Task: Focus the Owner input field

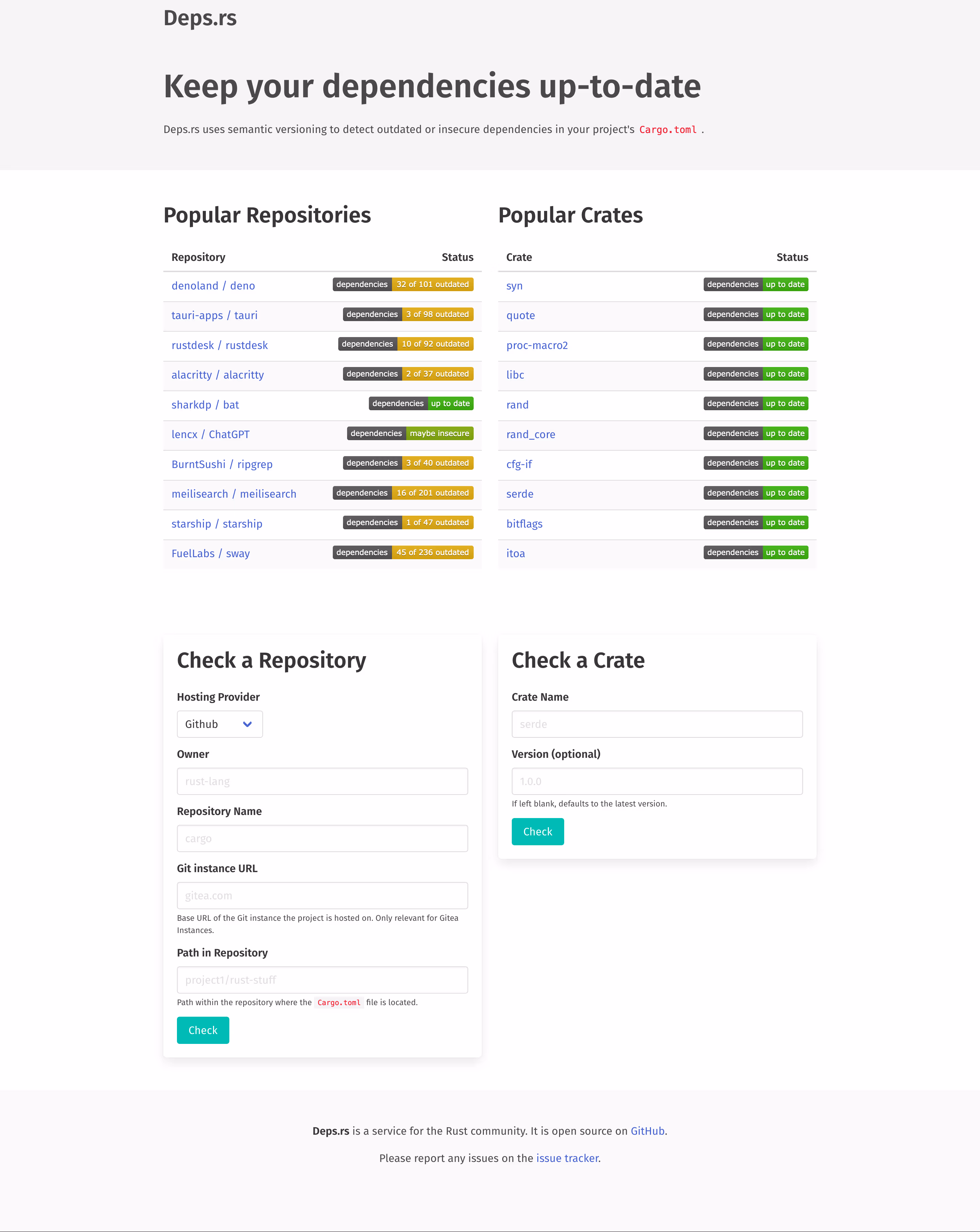Action: pos(323,781)
